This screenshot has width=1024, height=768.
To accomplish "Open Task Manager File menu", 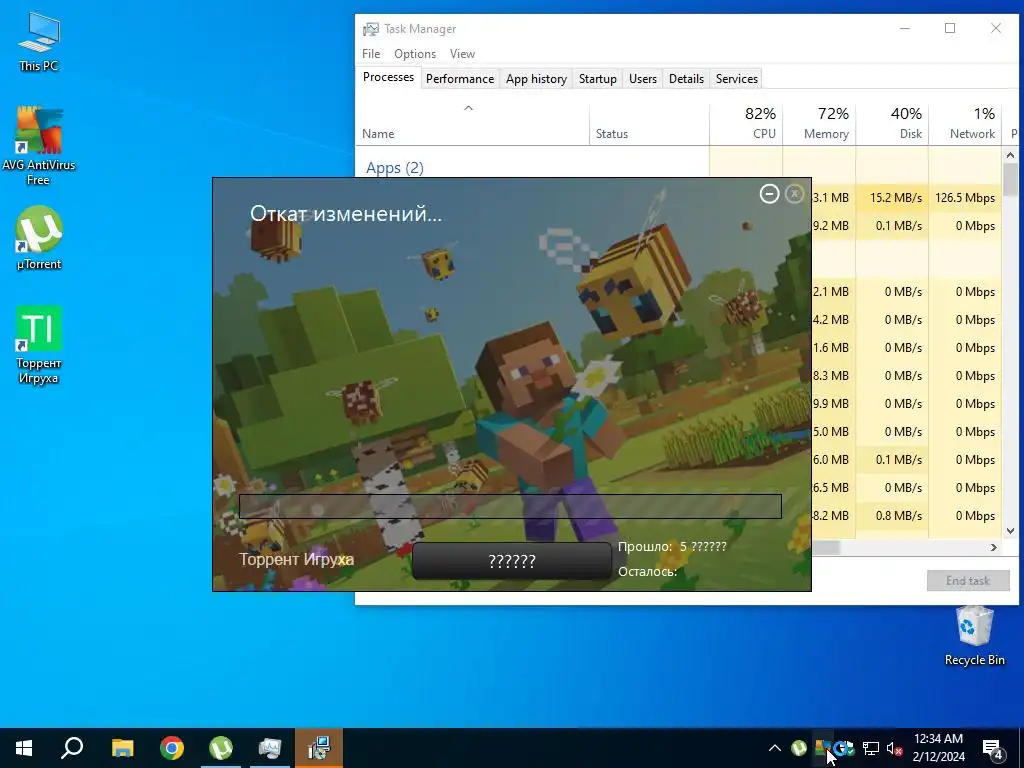I will [371, 54].
